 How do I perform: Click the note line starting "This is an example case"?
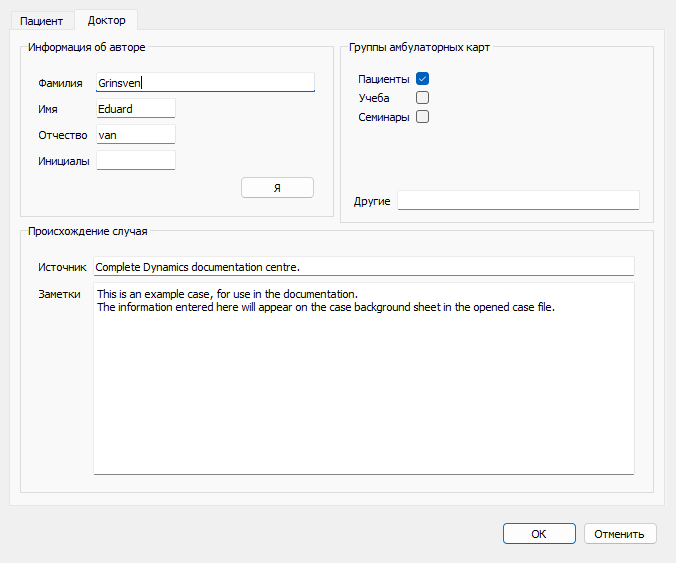(227, 294)
